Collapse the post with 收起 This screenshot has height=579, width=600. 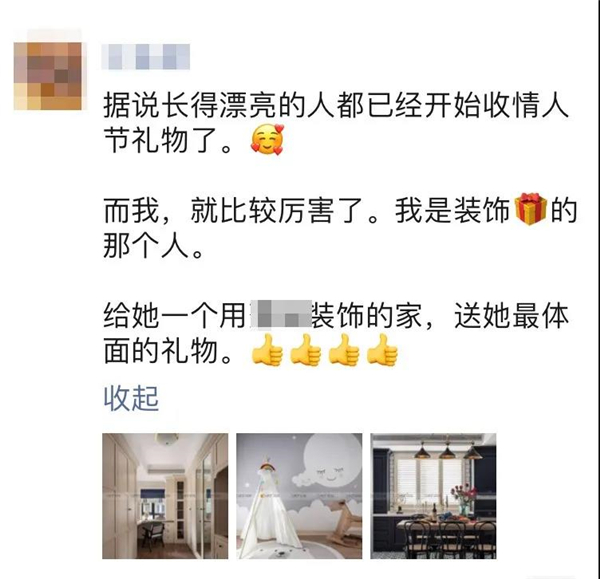coord(131,398)
